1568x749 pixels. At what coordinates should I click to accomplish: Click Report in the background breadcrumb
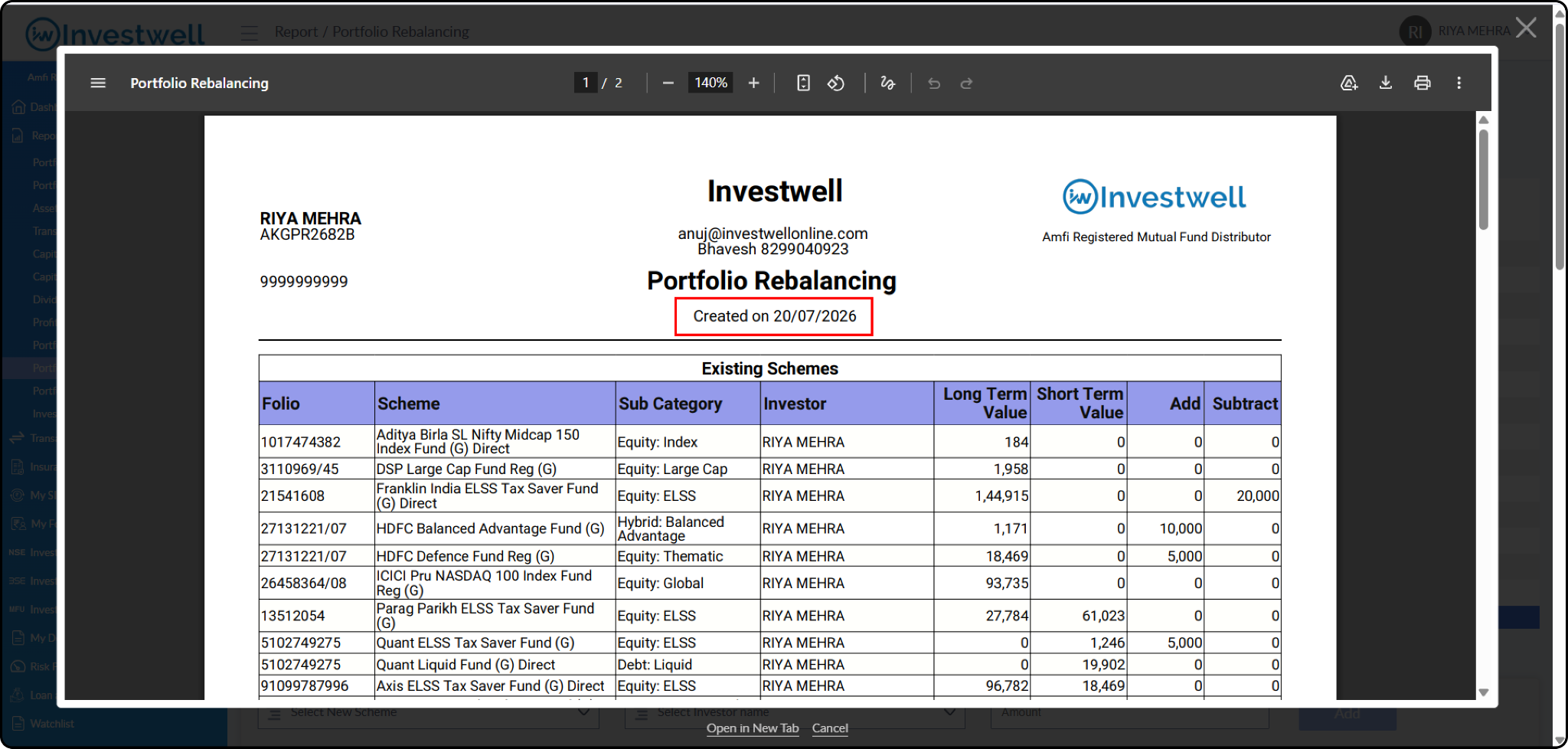pyautogui.click(x=296, y=31)
